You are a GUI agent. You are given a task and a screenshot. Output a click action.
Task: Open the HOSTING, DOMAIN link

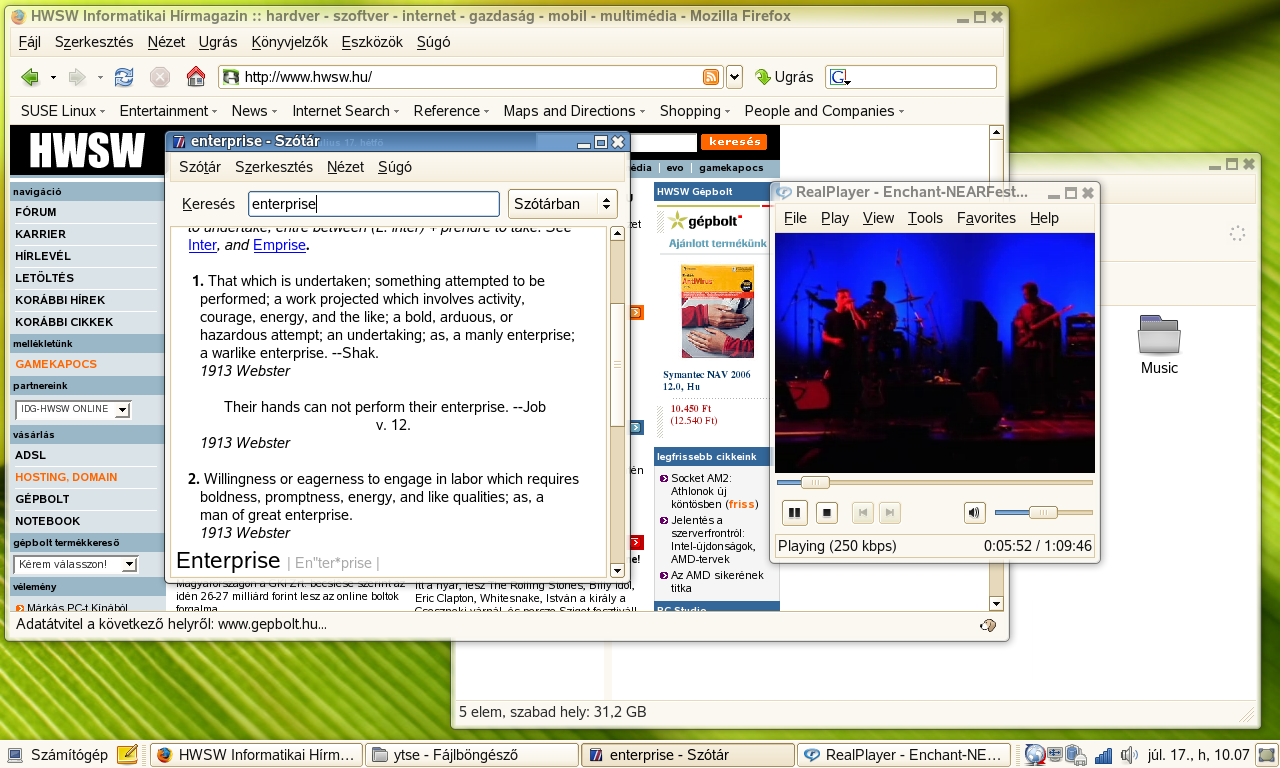click(66, 477)
